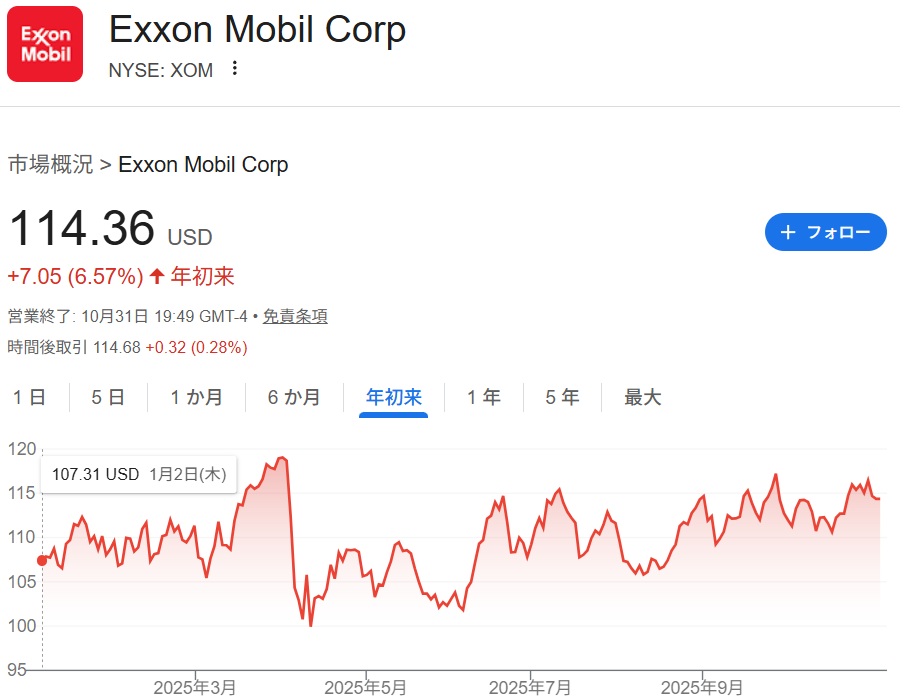Click the 107.31 USD chart tooltip
This screenshot has width=900, height=700.
point(138,475)
